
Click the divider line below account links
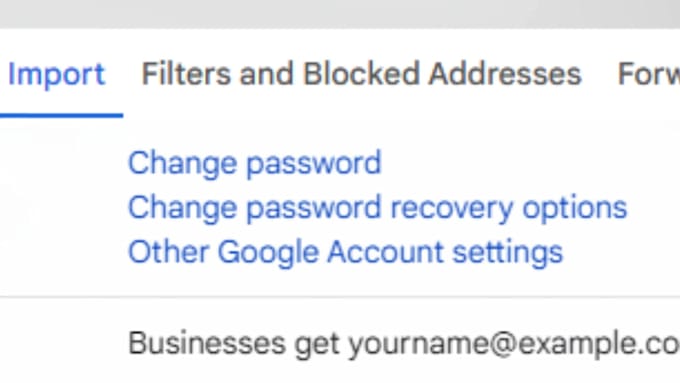pos(340,298)
